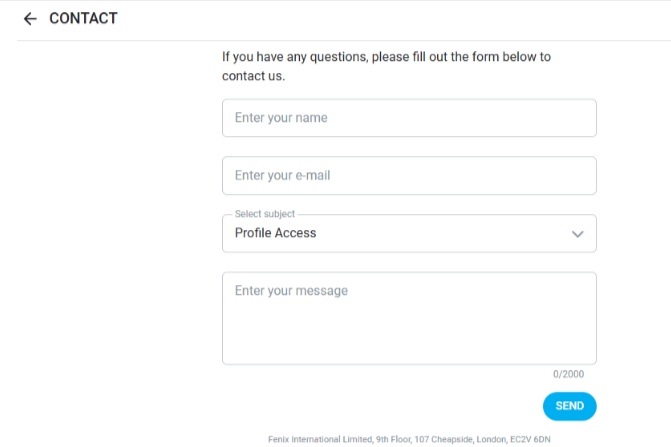Focus the 'Enter your e-mail' field
The height and width of the screenshot is (447, 671).
tap(409, 176)
